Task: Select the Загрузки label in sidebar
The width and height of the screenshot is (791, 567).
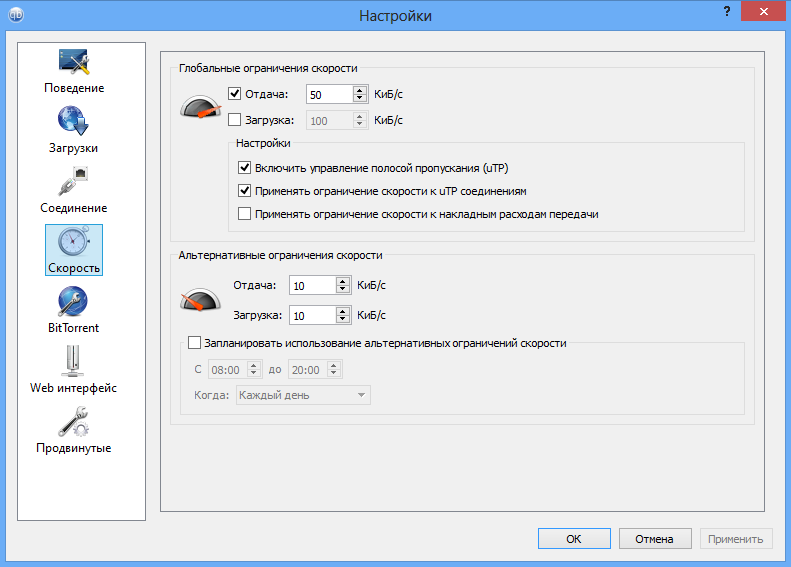Action: [x=74, y=148]
